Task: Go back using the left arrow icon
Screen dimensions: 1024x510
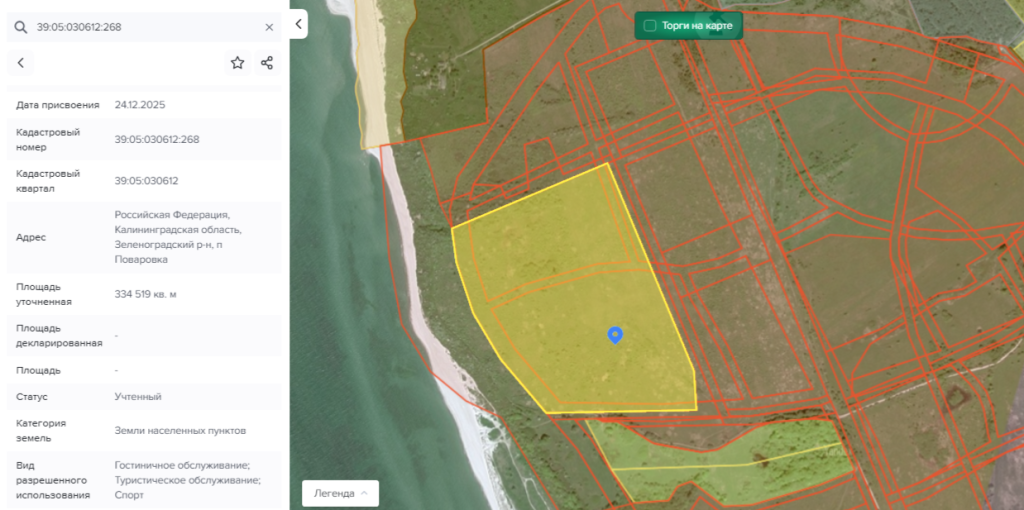Action: pos(21,63)
